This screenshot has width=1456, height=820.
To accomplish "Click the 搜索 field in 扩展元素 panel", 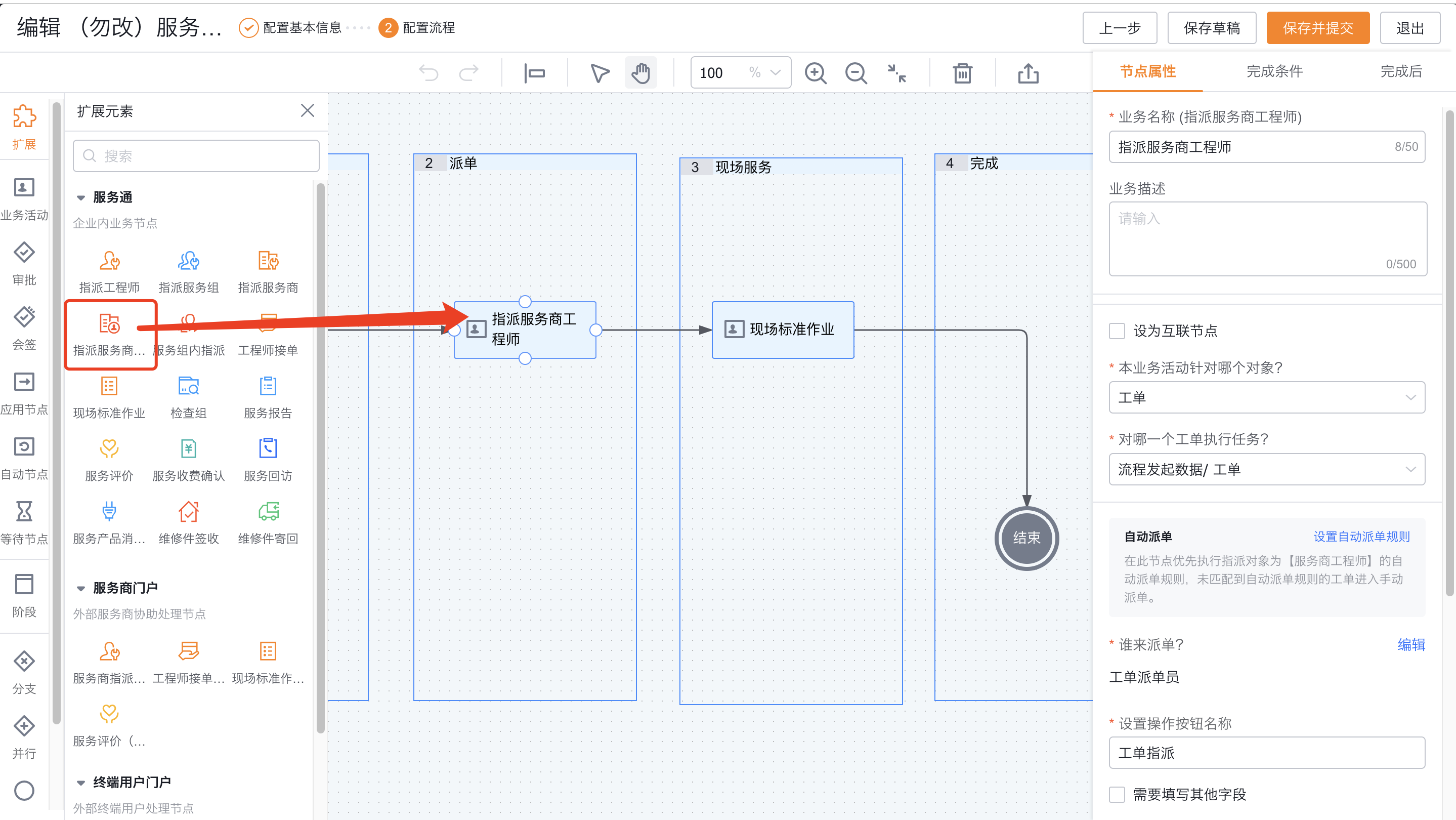I will [x=196, y=156].
